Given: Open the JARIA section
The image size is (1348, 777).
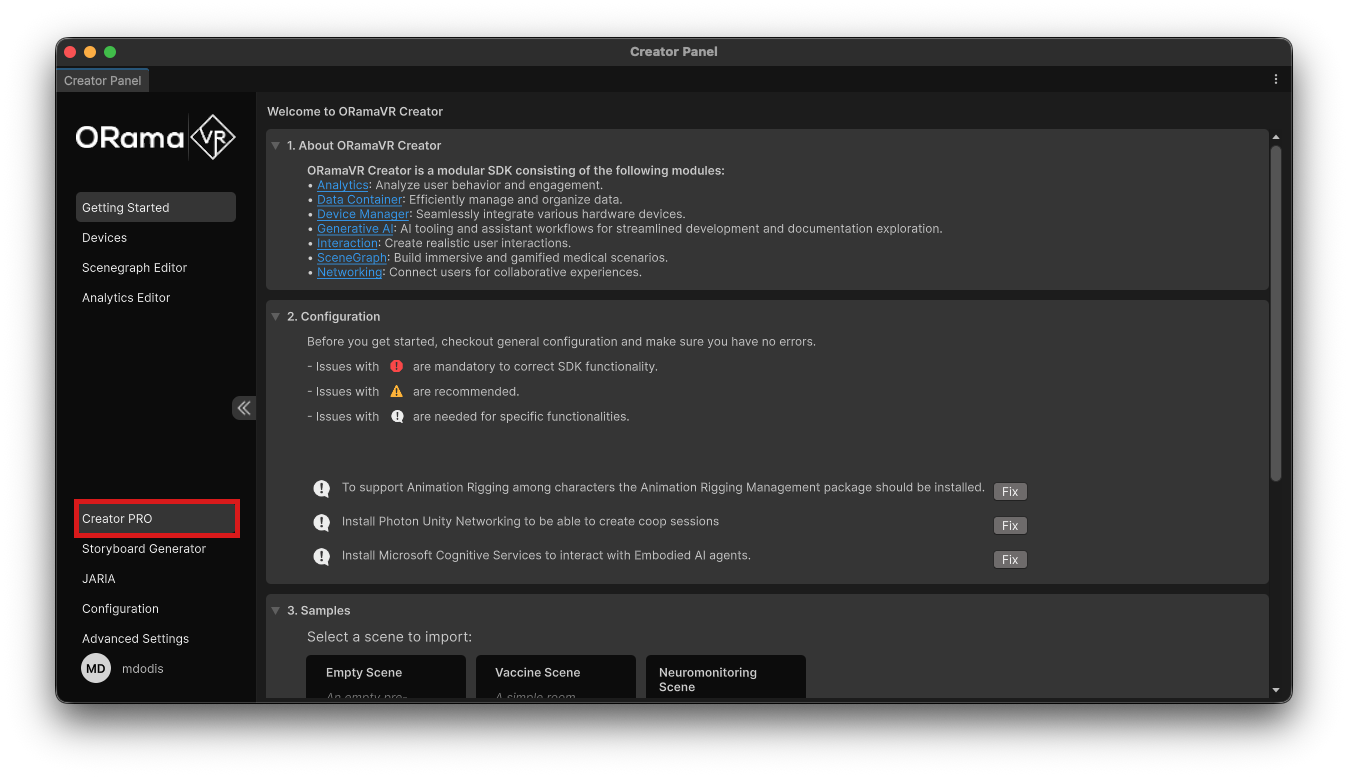Looking at the screenshot, I should pyautogui.click(x=156, y=579).
